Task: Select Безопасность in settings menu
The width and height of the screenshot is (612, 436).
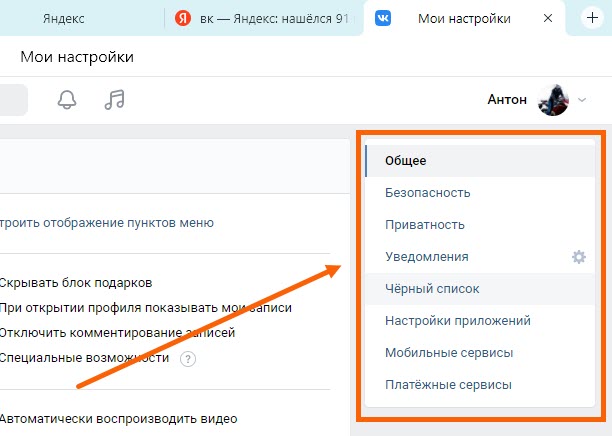Action: (427, 193)
